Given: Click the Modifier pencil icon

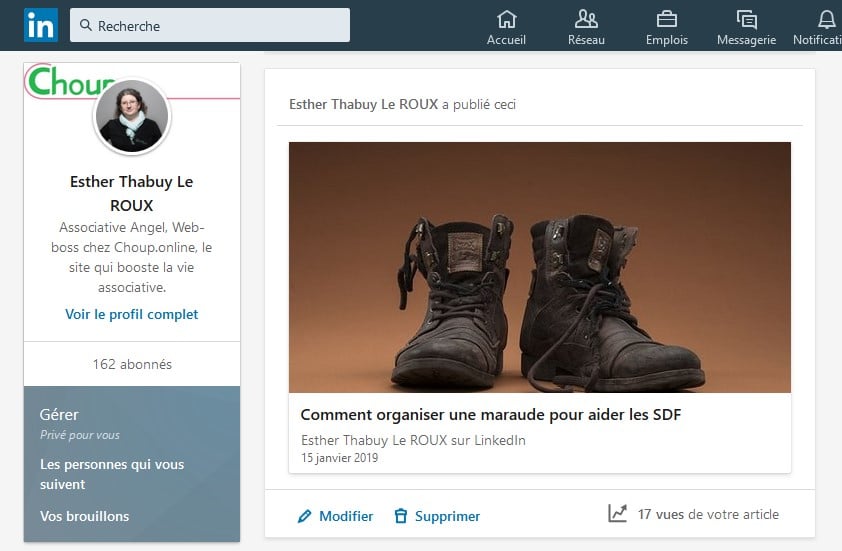Looking at the screenshot, I should tap(304, 516).
